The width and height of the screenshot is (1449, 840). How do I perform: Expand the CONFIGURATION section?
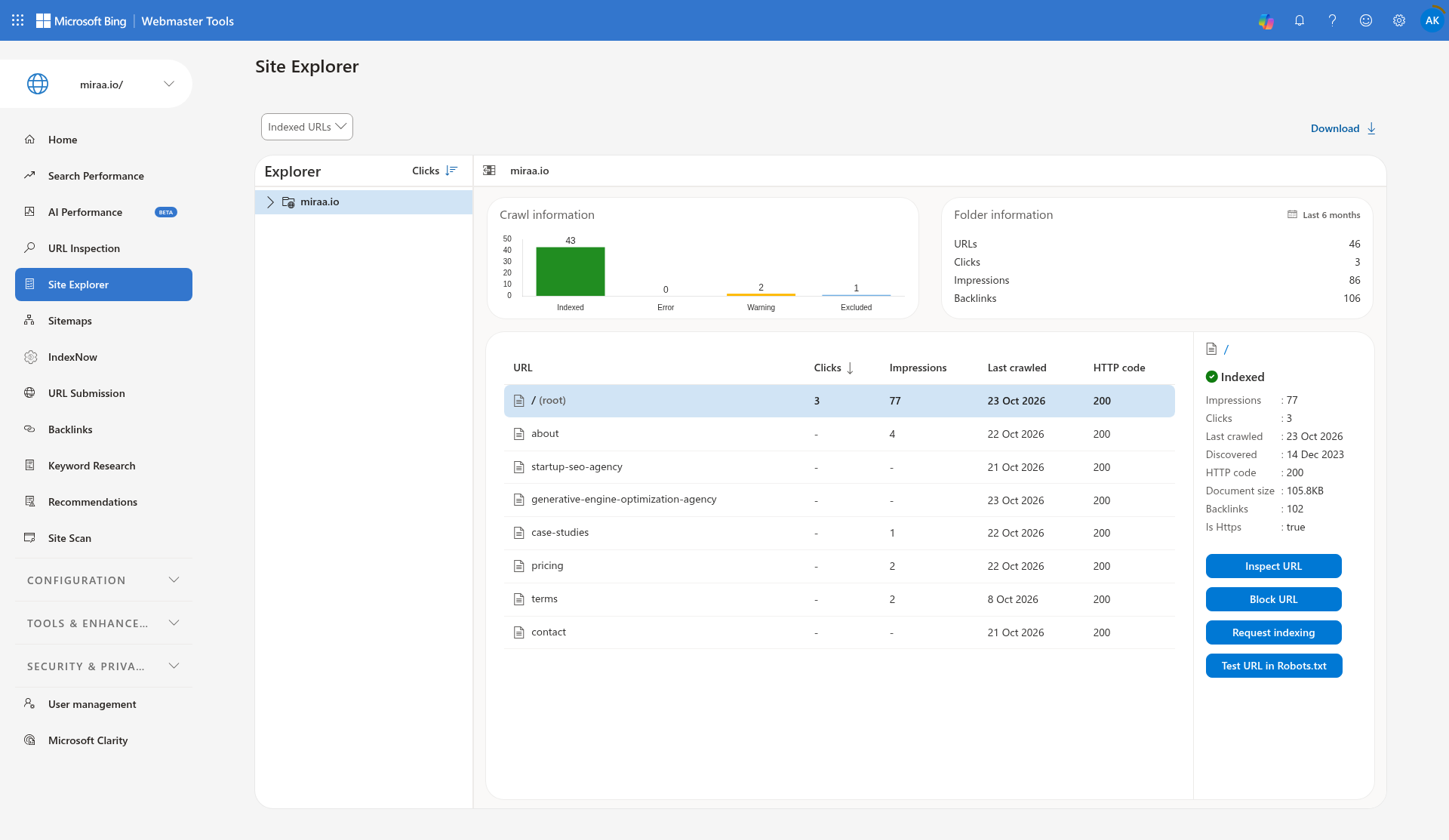click(103, 580)
